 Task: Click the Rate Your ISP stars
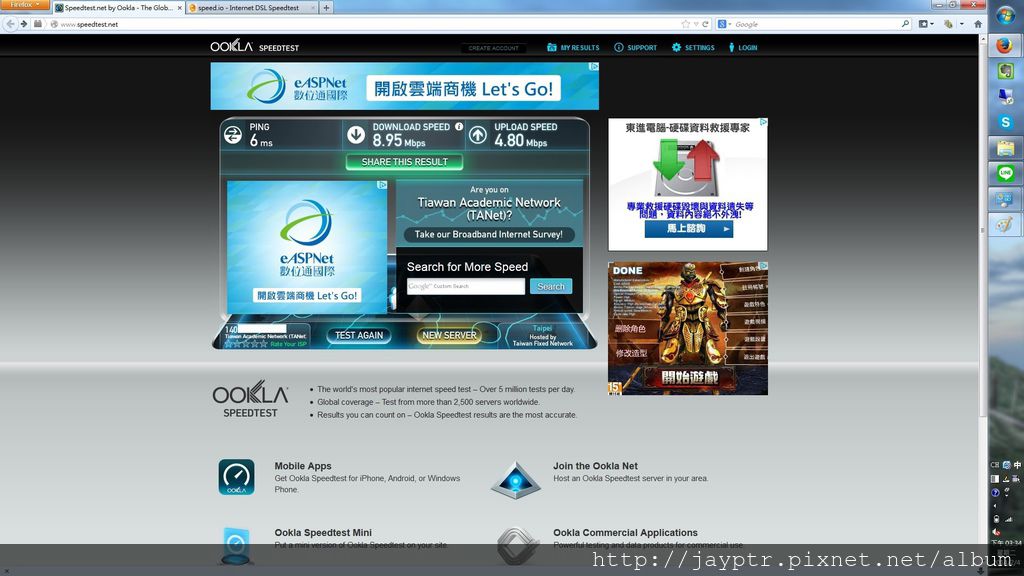coord(246,344)
